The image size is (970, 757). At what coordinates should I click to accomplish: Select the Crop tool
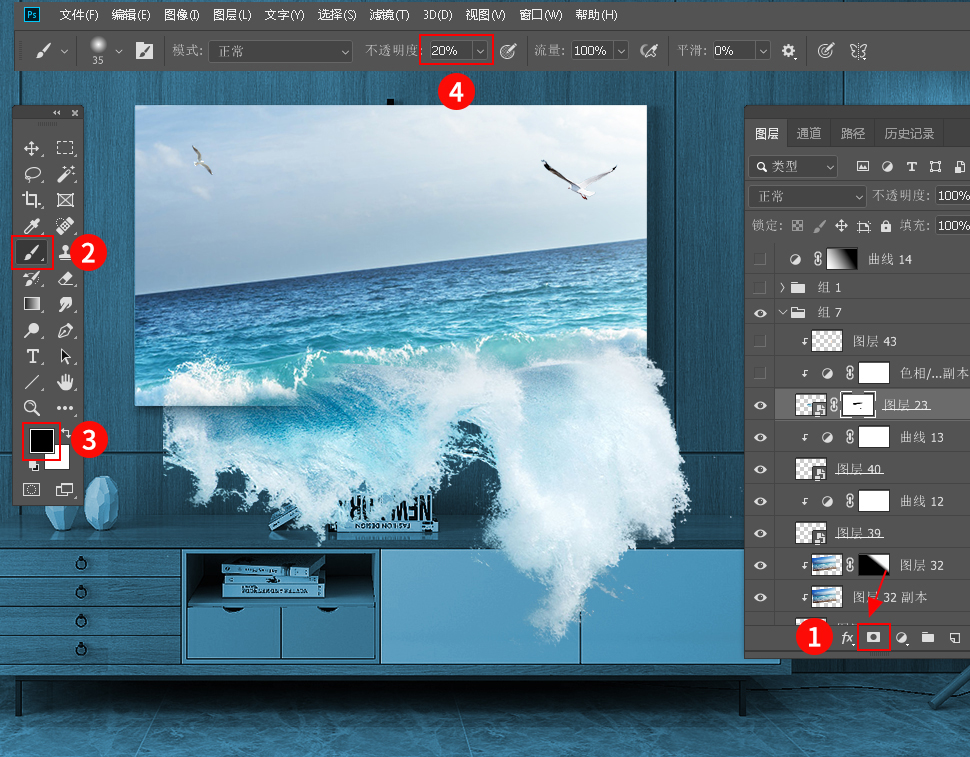pos(32,200)
